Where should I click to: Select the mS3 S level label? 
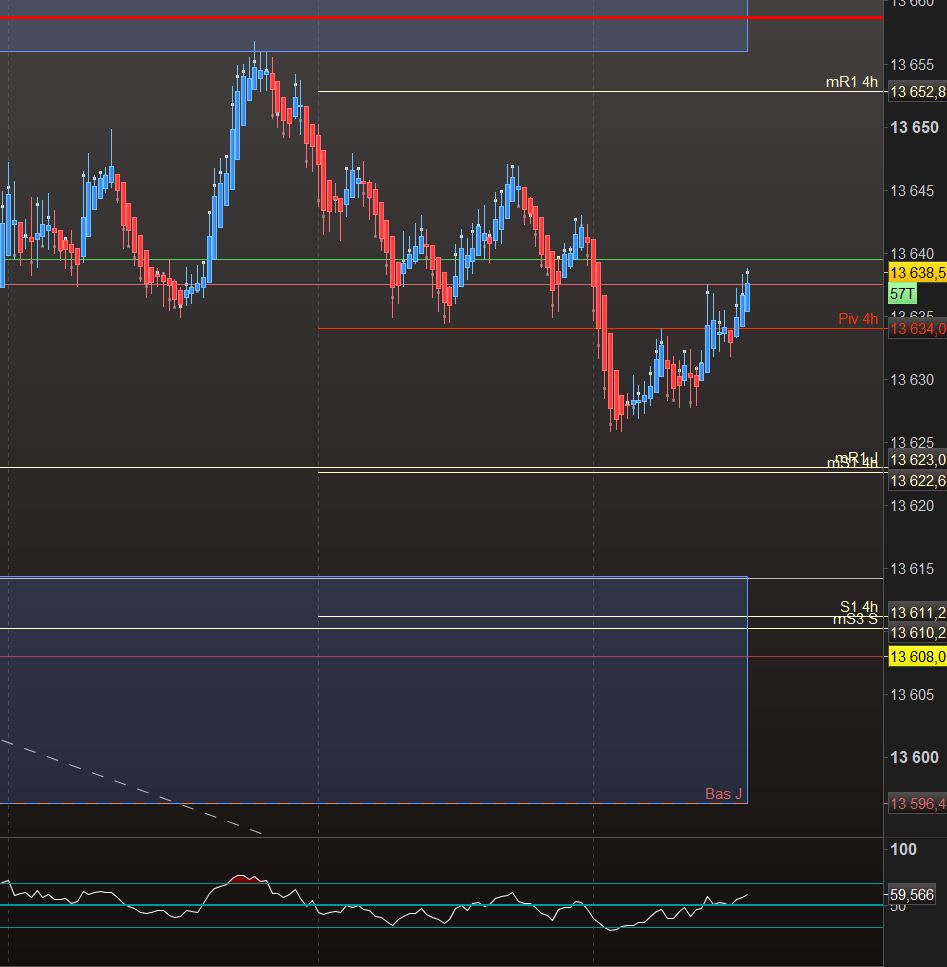pyautogui.click(x=855, y=619)
